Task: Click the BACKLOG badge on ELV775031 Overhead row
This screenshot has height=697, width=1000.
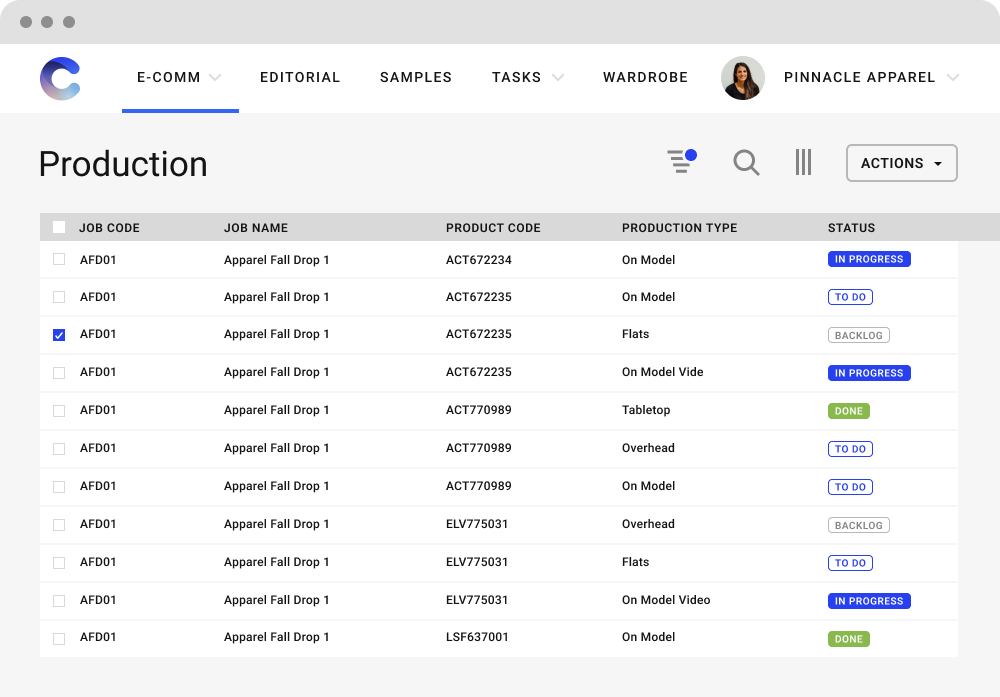Action: [x=858, y=524]
